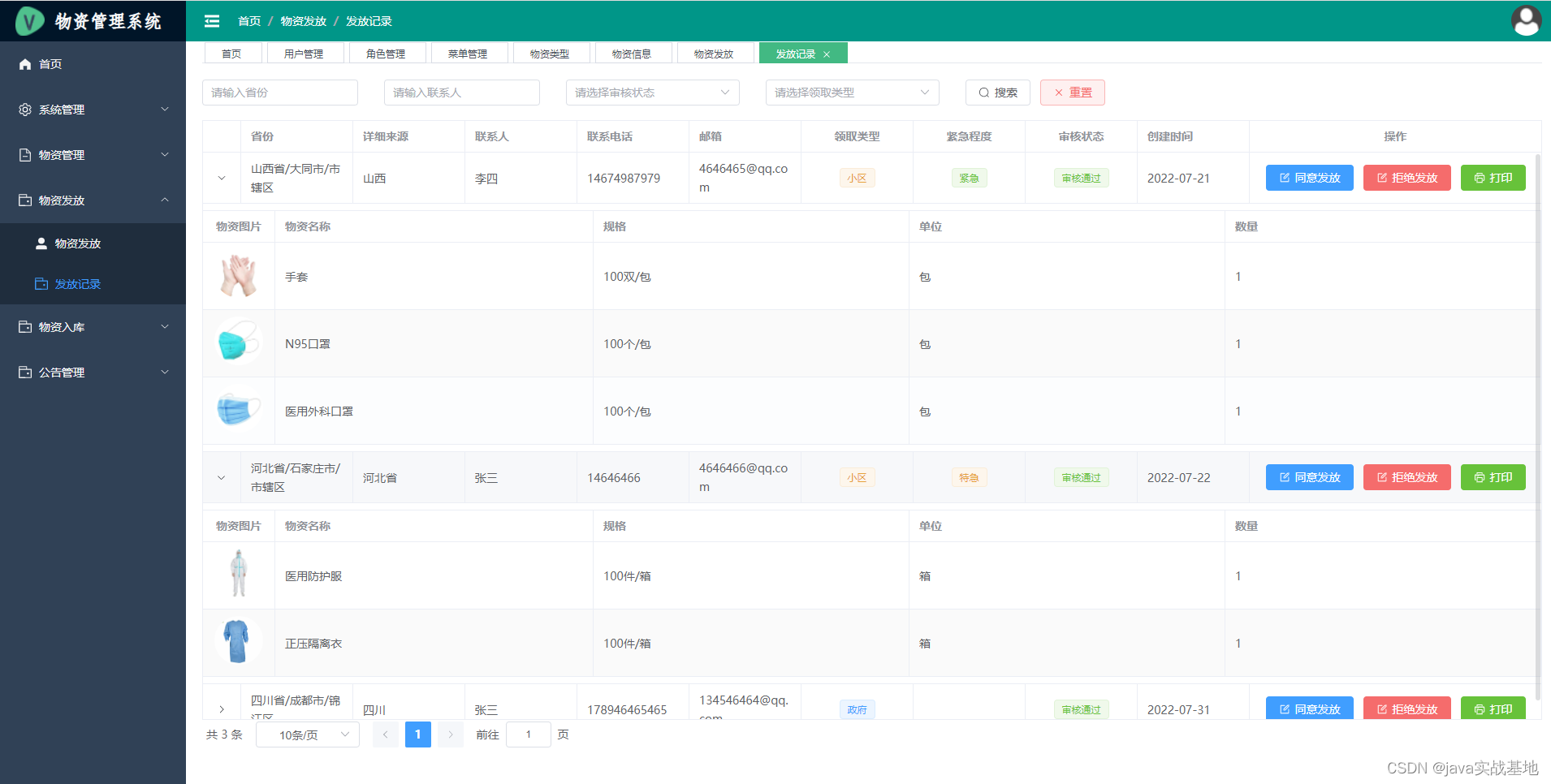Focus the 请输入省份 input field
1551x784 pixels.
[280, 93]
